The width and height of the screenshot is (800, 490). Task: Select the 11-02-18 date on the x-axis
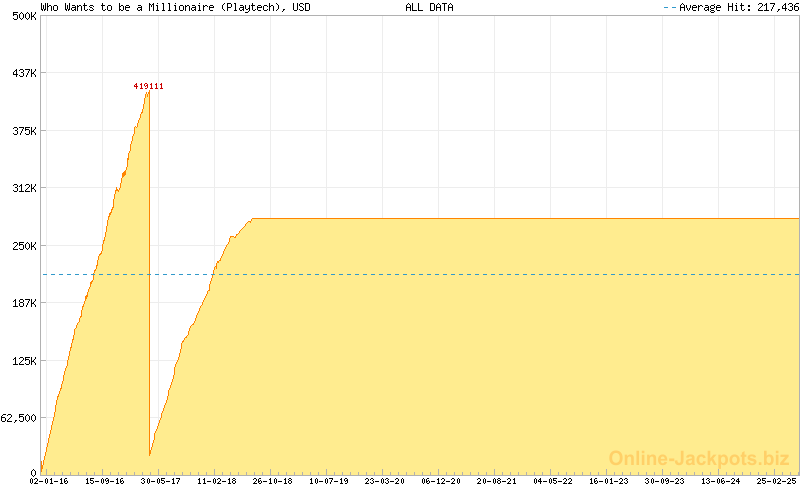tap(217, 481)
